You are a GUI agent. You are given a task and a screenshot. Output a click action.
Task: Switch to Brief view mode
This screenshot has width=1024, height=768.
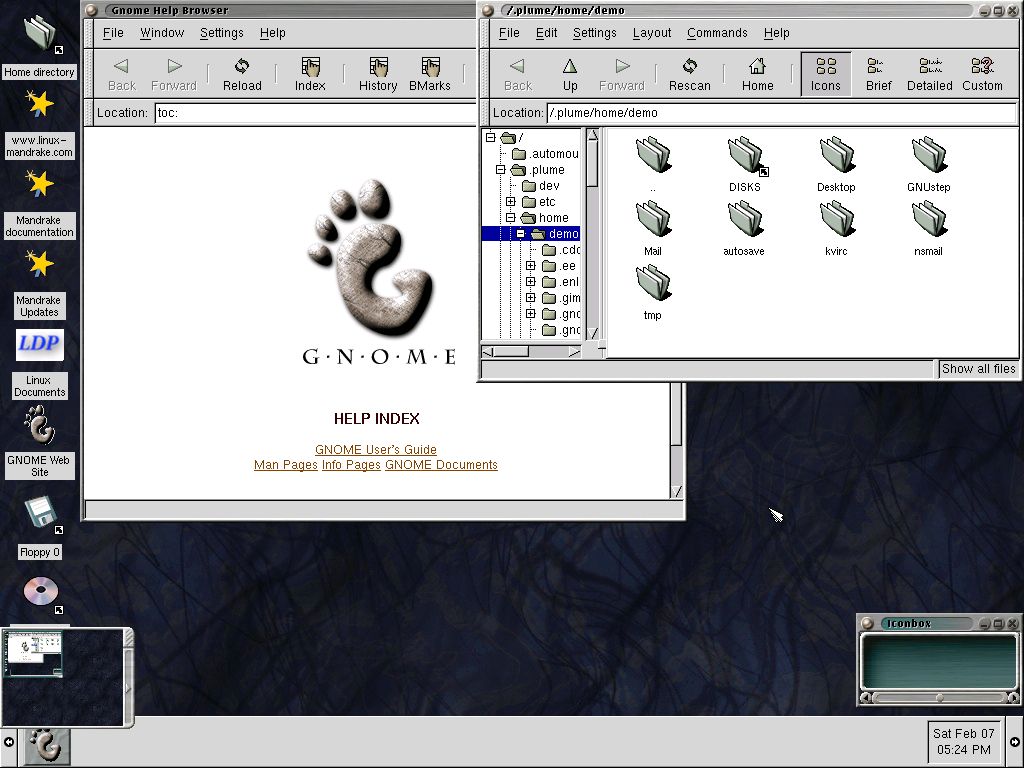(878, 73)
